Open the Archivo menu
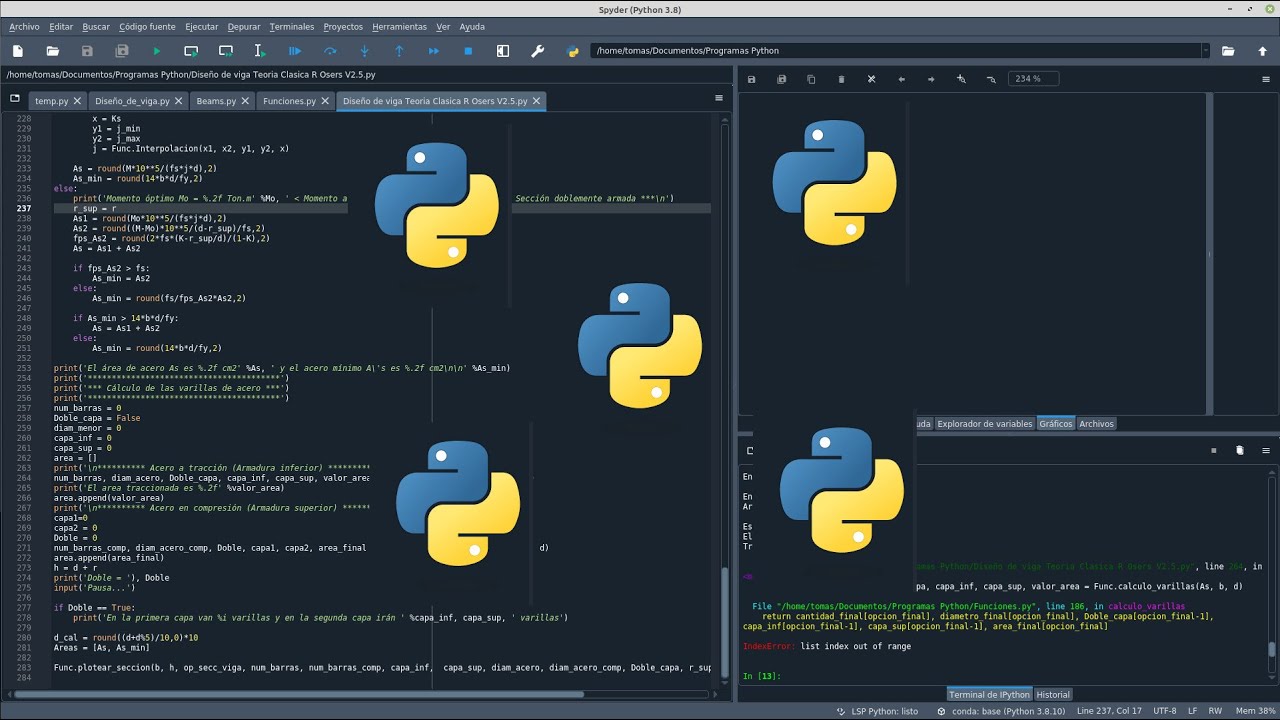 24,27
